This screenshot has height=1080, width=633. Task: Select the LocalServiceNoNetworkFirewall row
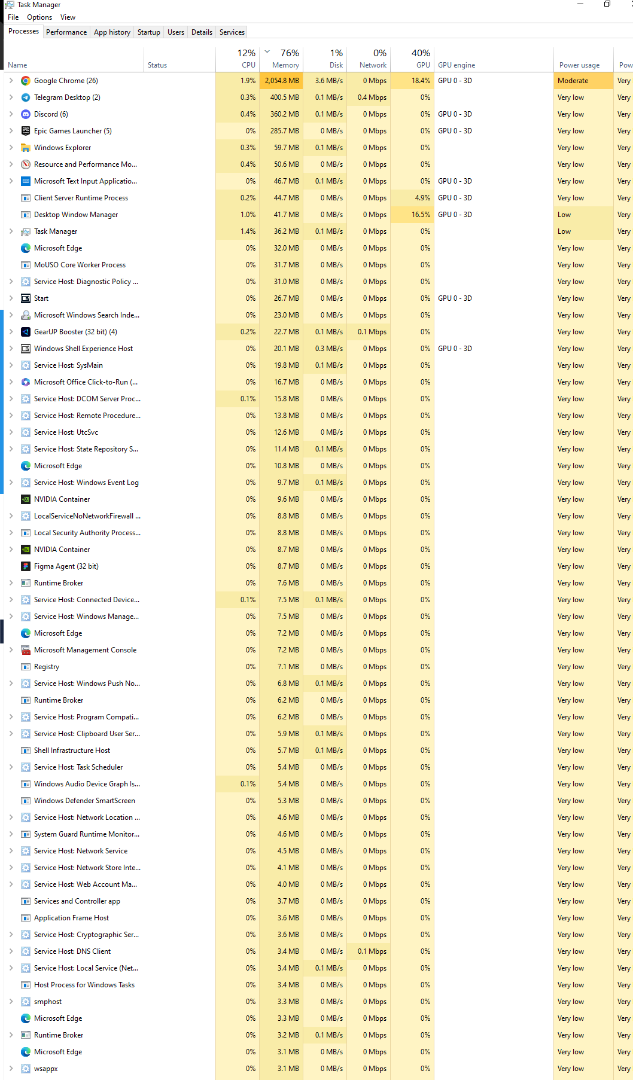click(x=316, y=516)
